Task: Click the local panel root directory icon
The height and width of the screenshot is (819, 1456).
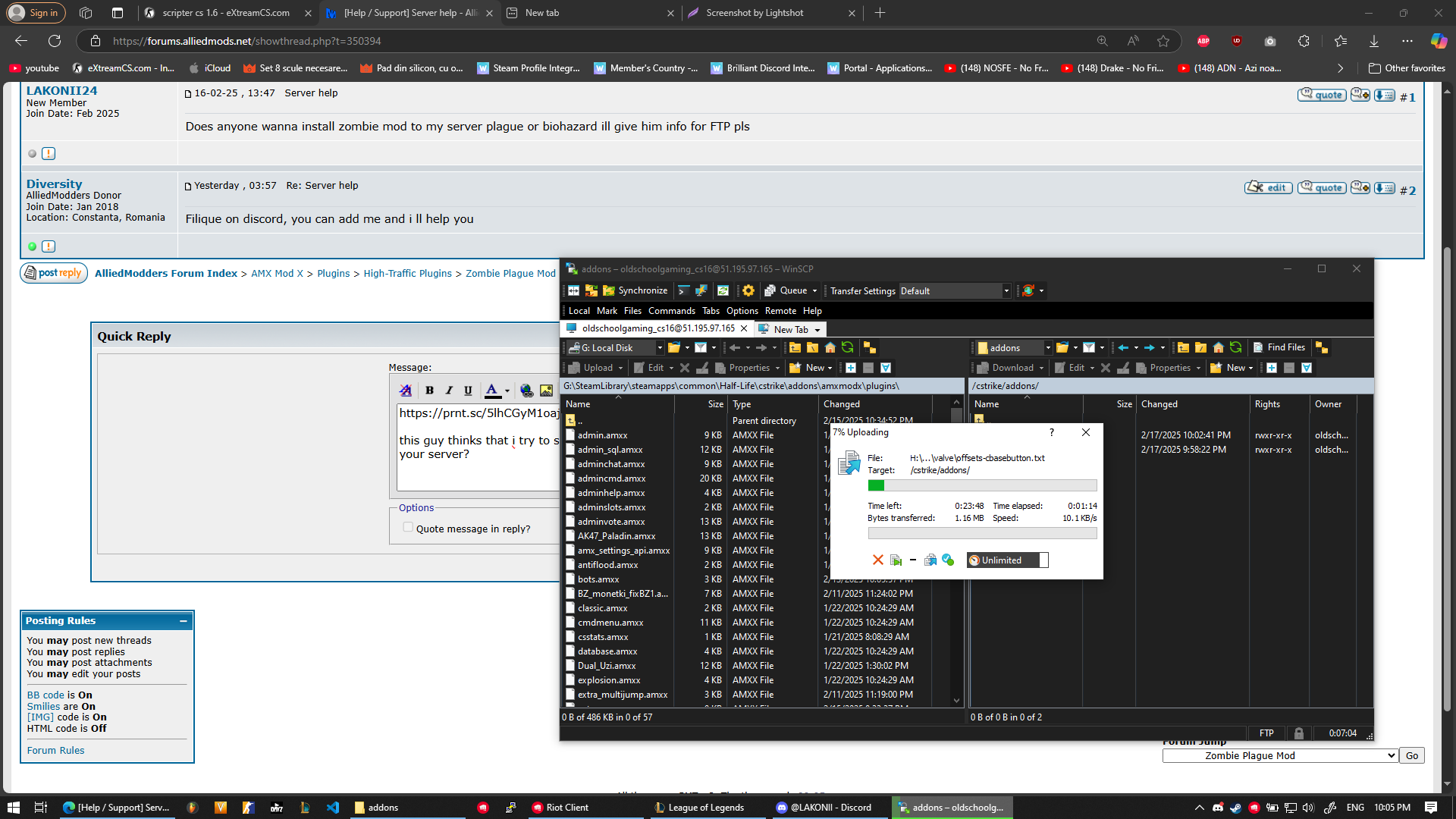Action: click(812, 347)
